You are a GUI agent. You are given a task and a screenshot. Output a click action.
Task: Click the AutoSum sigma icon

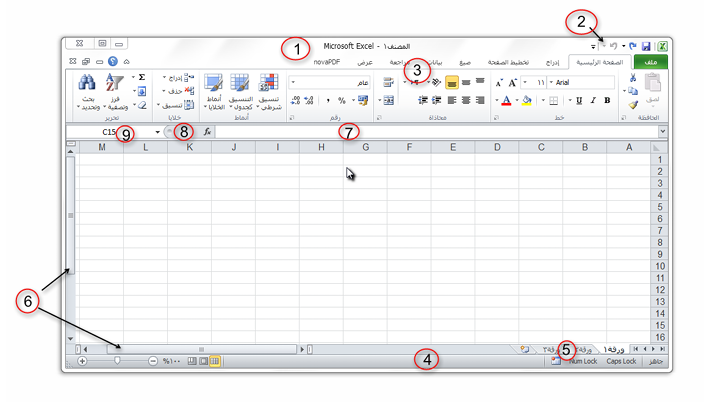click(142, 77)
